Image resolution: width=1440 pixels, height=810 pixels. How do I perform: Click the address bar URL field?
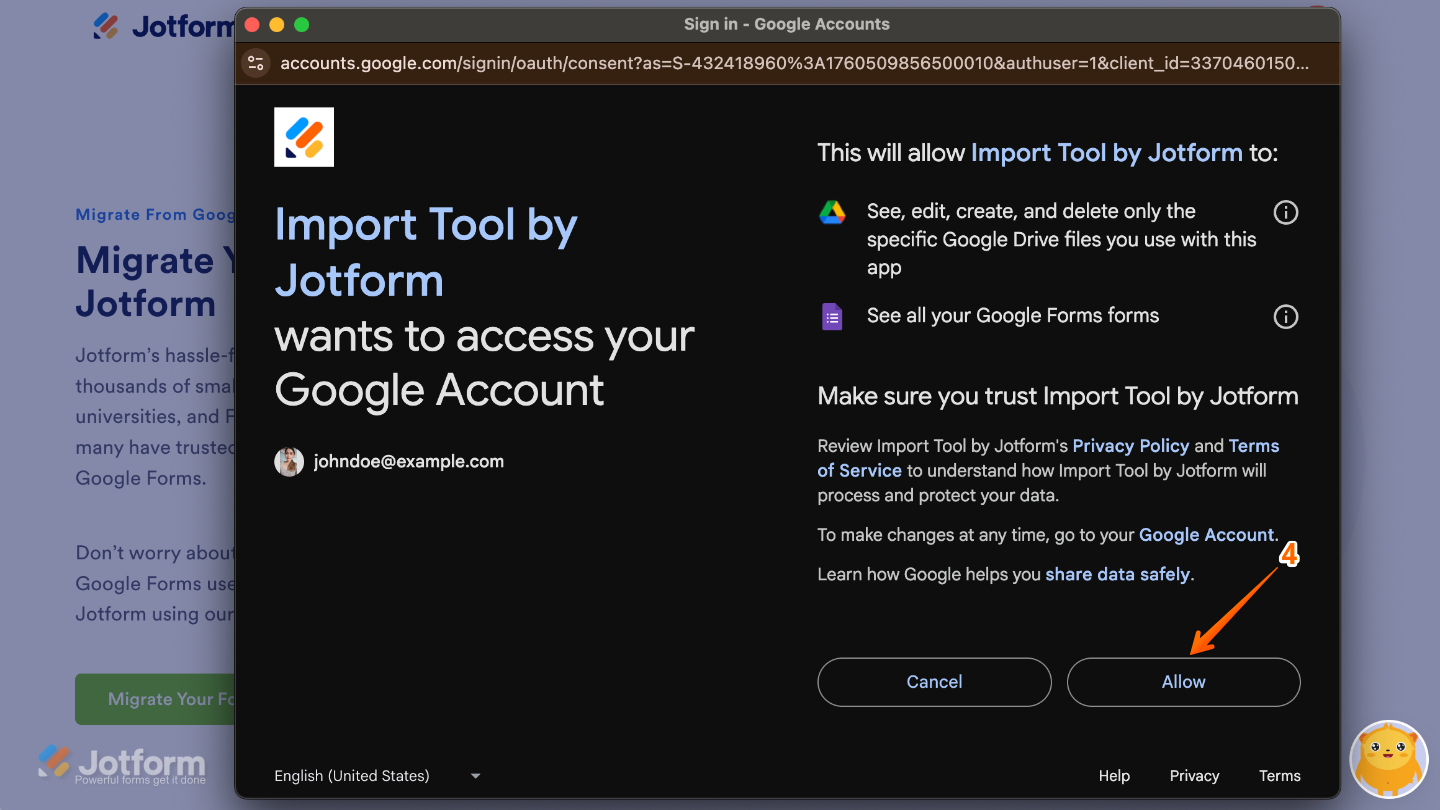tap(790, 63)
